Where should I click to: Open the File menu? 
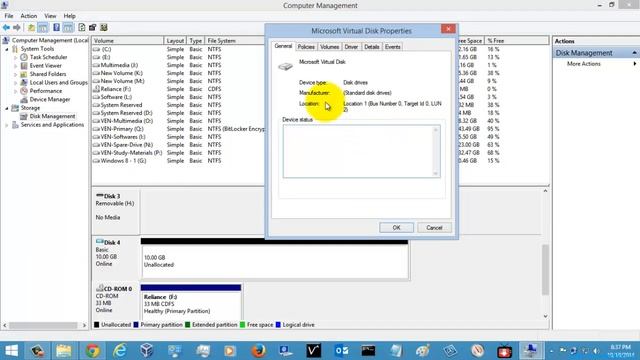coord(9,16)
